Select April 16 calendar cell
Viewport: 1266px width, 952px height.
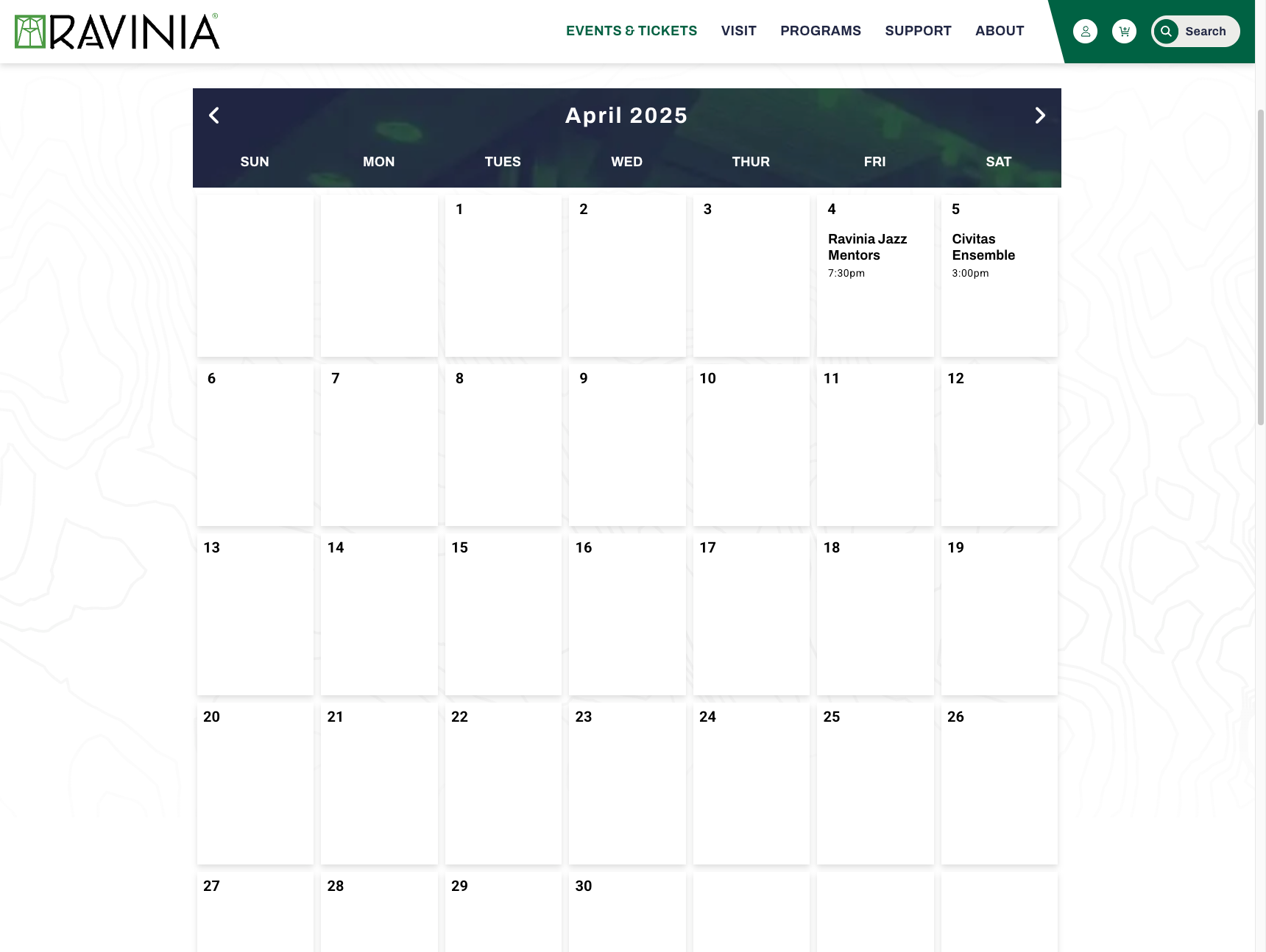(x=627, y=614)
